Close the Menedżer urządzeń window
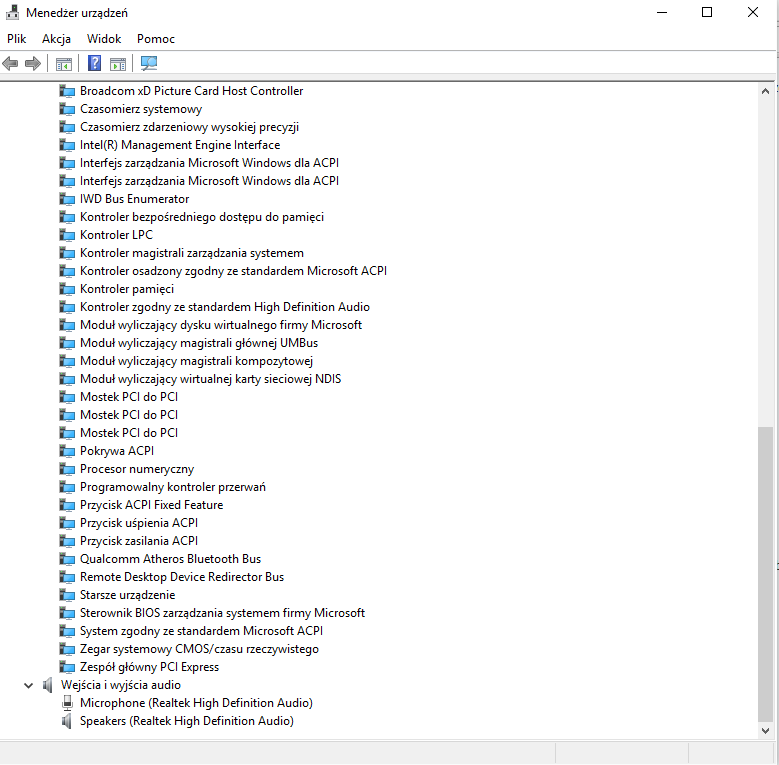Image resolution: width=779 pixels, height=765 pixels. 753,12
